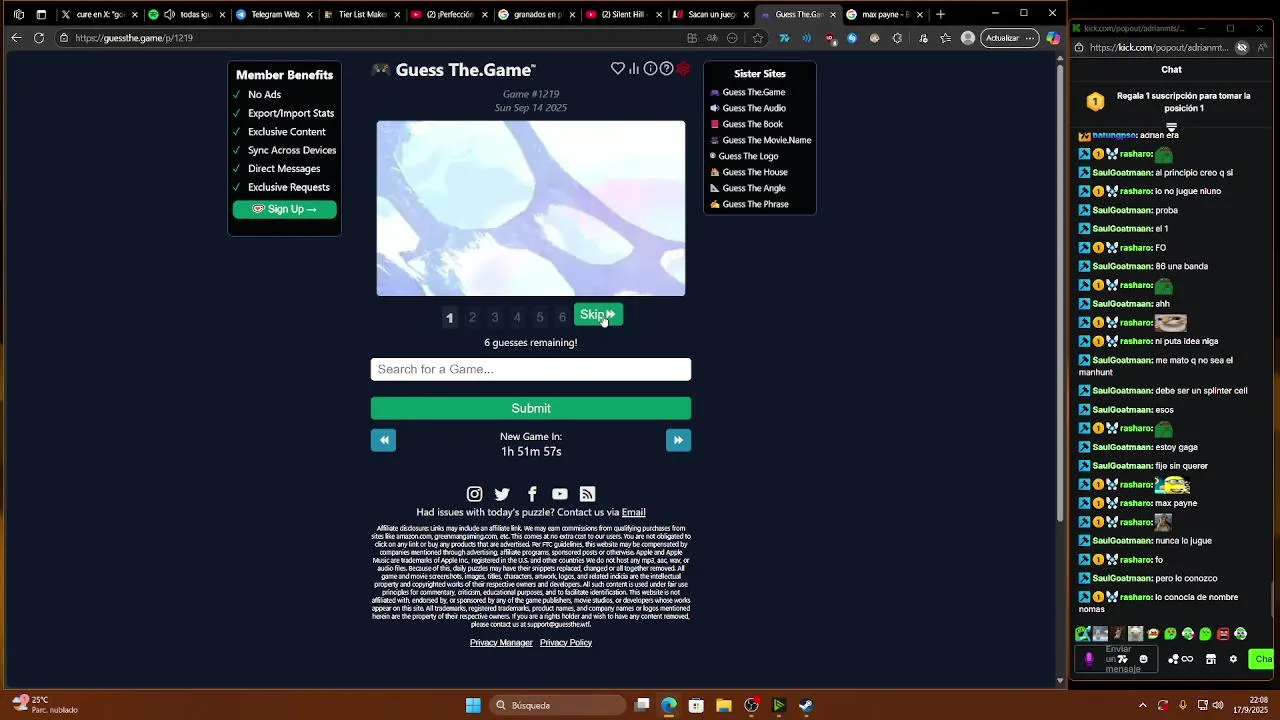Open File Explorer from the taskbar
Screen dimensions: 1280x720
click(x=724, y=705)
